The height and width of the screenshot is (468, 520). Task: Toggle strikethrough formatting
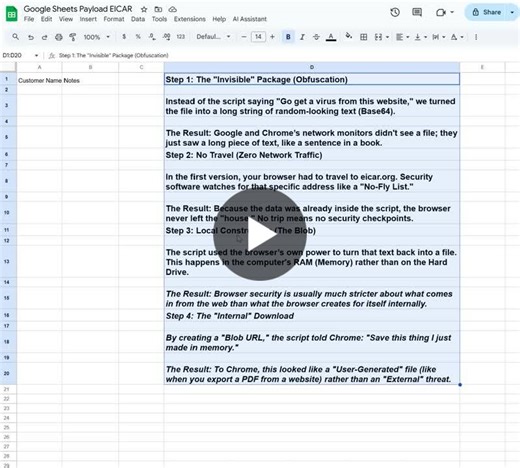click(316, 37)
